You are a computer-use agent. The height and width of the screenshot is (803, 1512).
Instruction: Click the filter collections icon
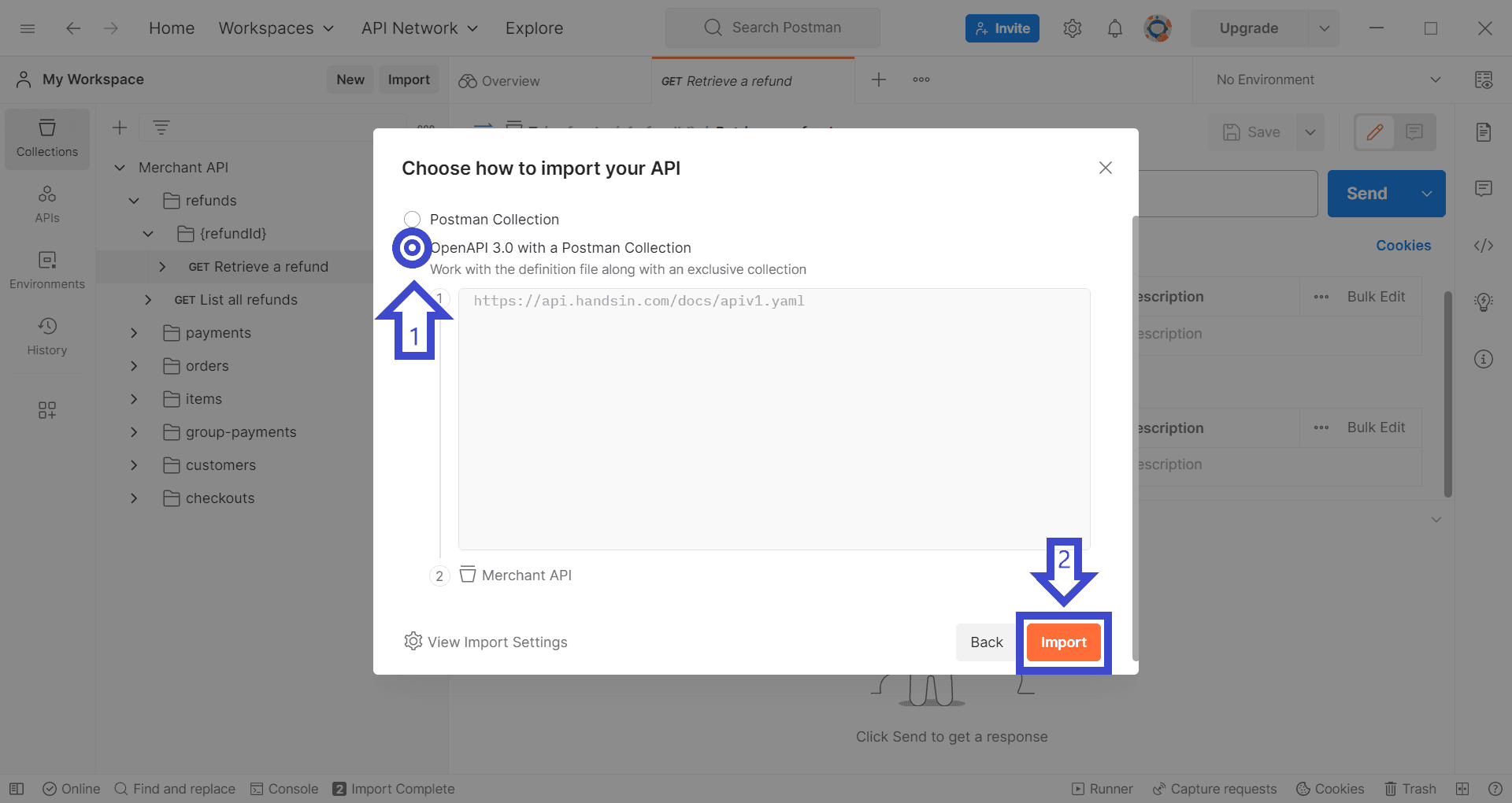[161, 128]
